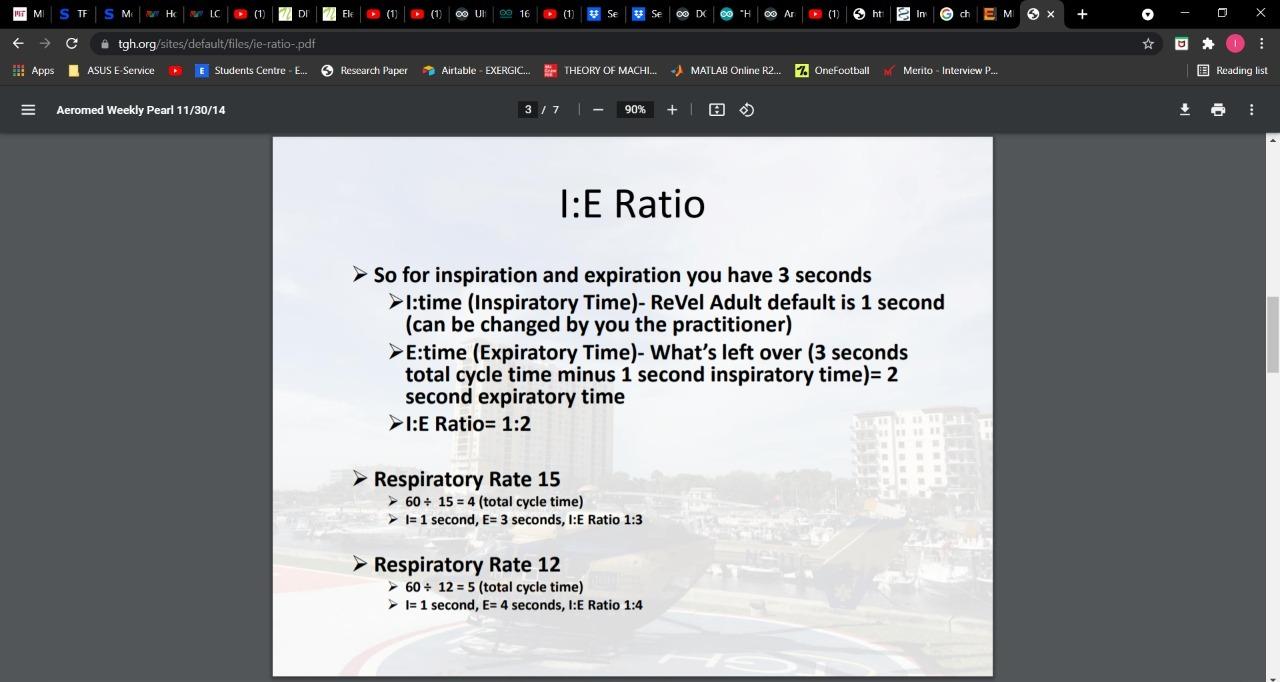The image size is (1280, 682).
Task: Click the fit to page icon
Action: (717, 110)
